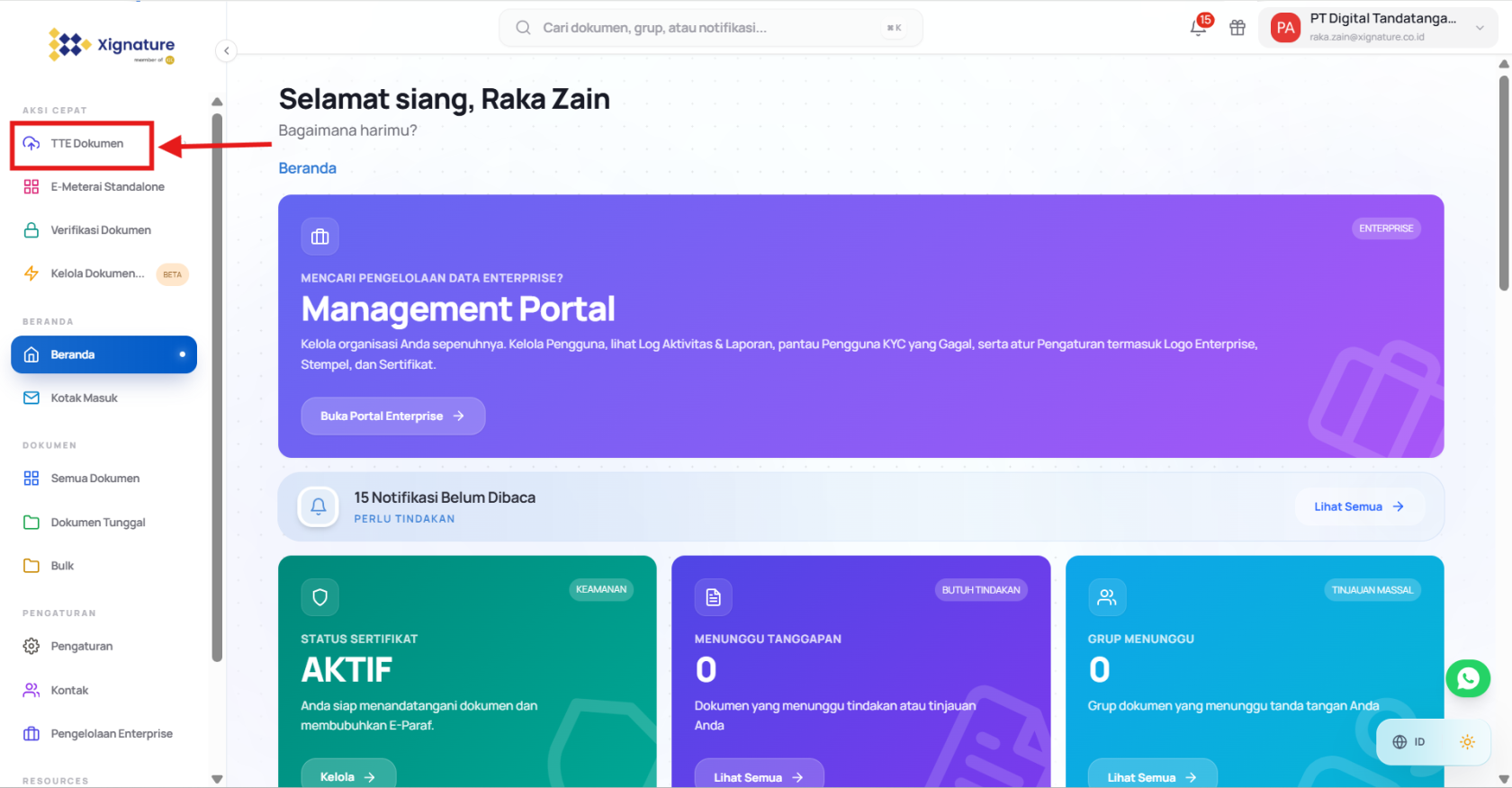Open the gift rewards icon
Image resolution: width=1512 pixels, height=788 pixels.
pos(1237,28)
